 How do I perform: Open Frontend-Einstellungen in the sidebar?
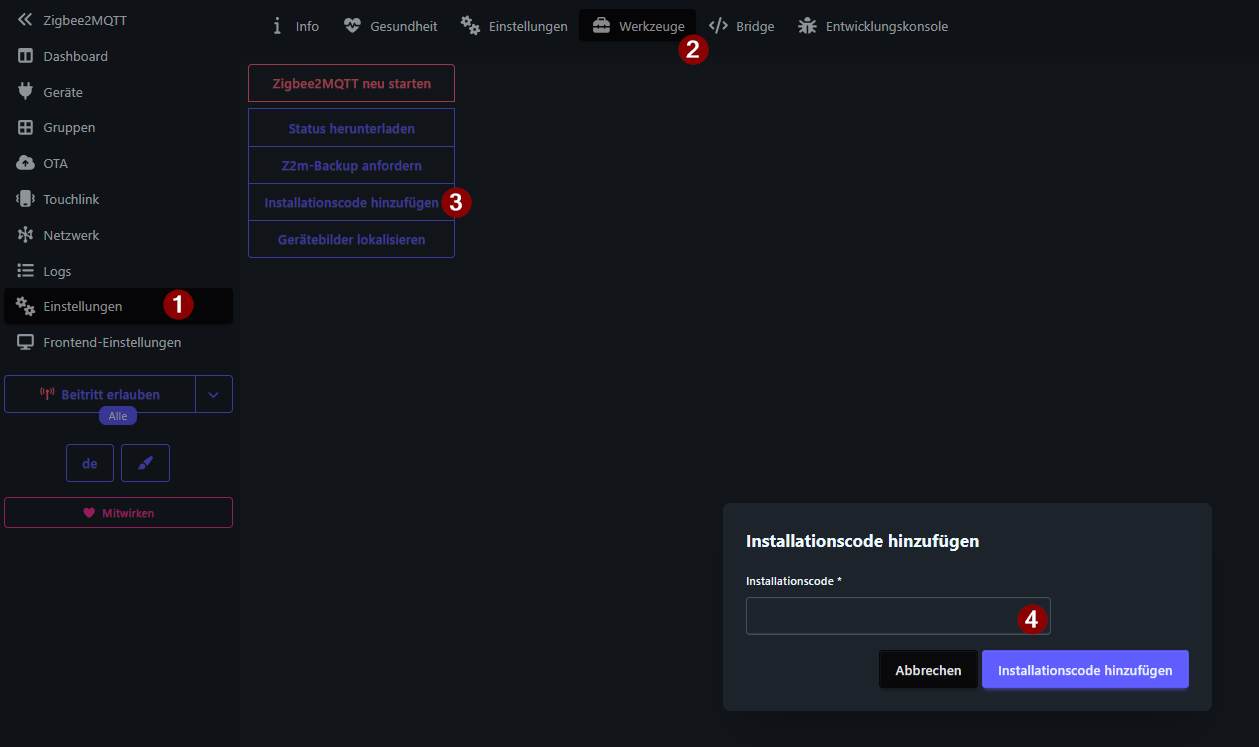tap(112, 342)
